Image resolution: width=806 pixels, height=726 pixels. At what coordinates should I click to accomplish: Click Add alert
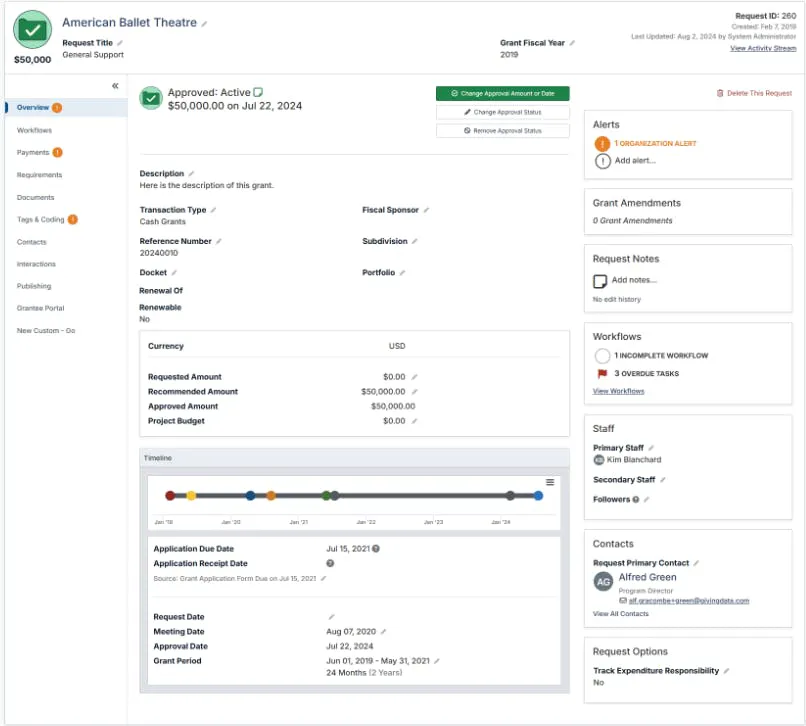tap(635, 160)
